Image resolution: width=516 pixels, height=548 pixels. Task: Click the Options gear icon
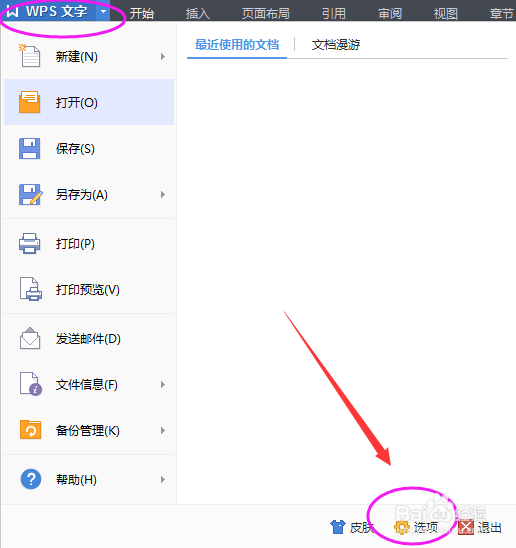click(x=402, y=527)
